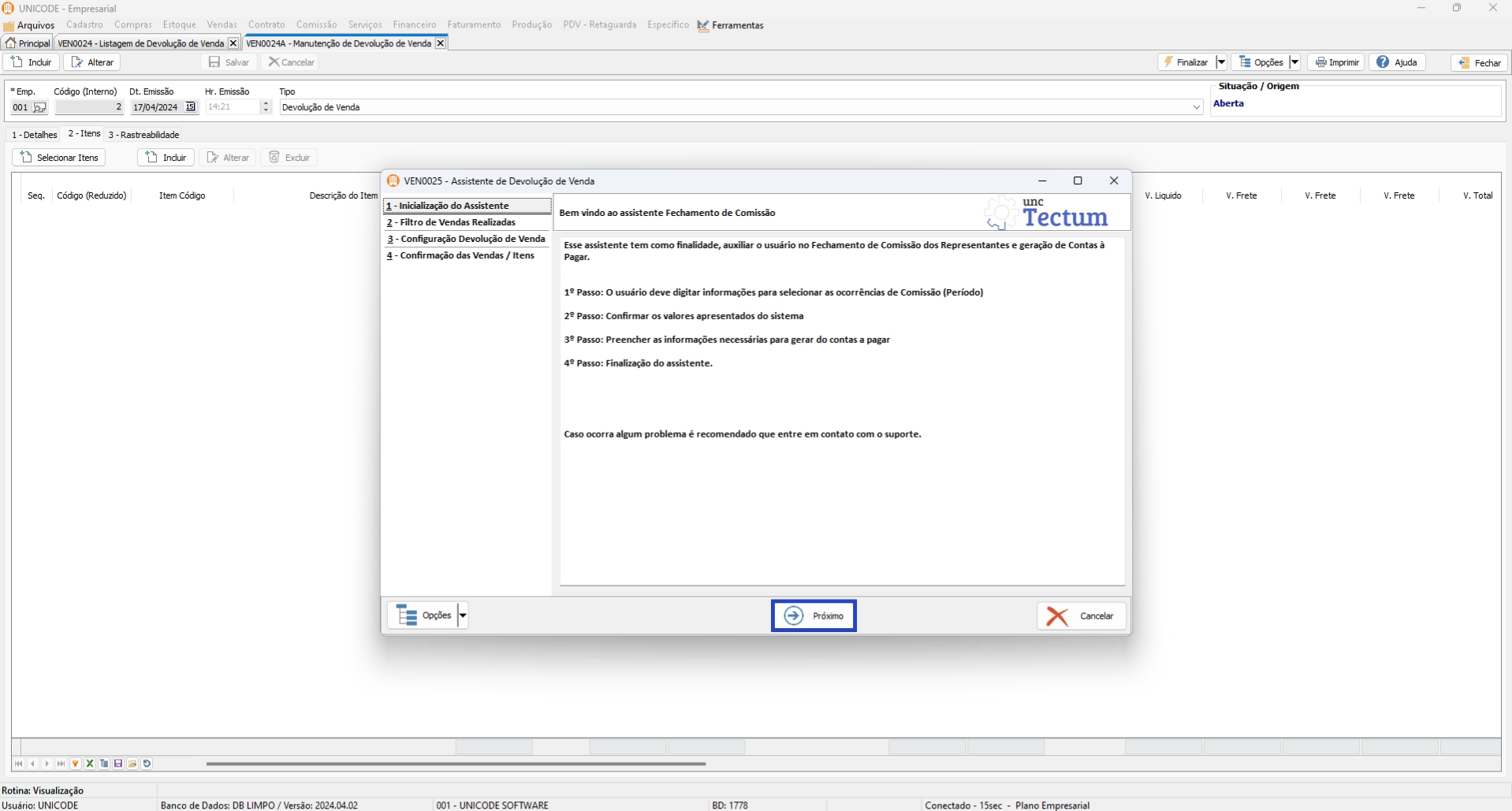Open the calendar picker for Dt. Emissão

(190, 107)
